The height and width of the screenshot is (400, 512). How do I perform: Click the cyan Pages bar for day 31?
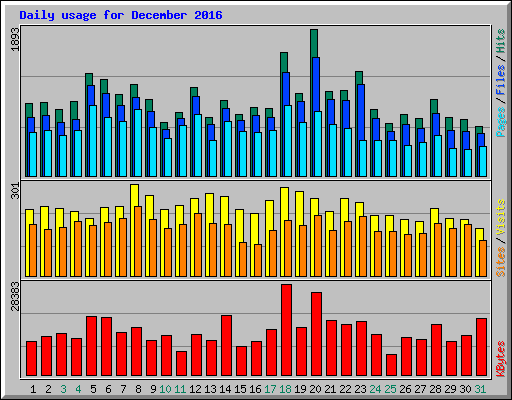coord(483,161)
